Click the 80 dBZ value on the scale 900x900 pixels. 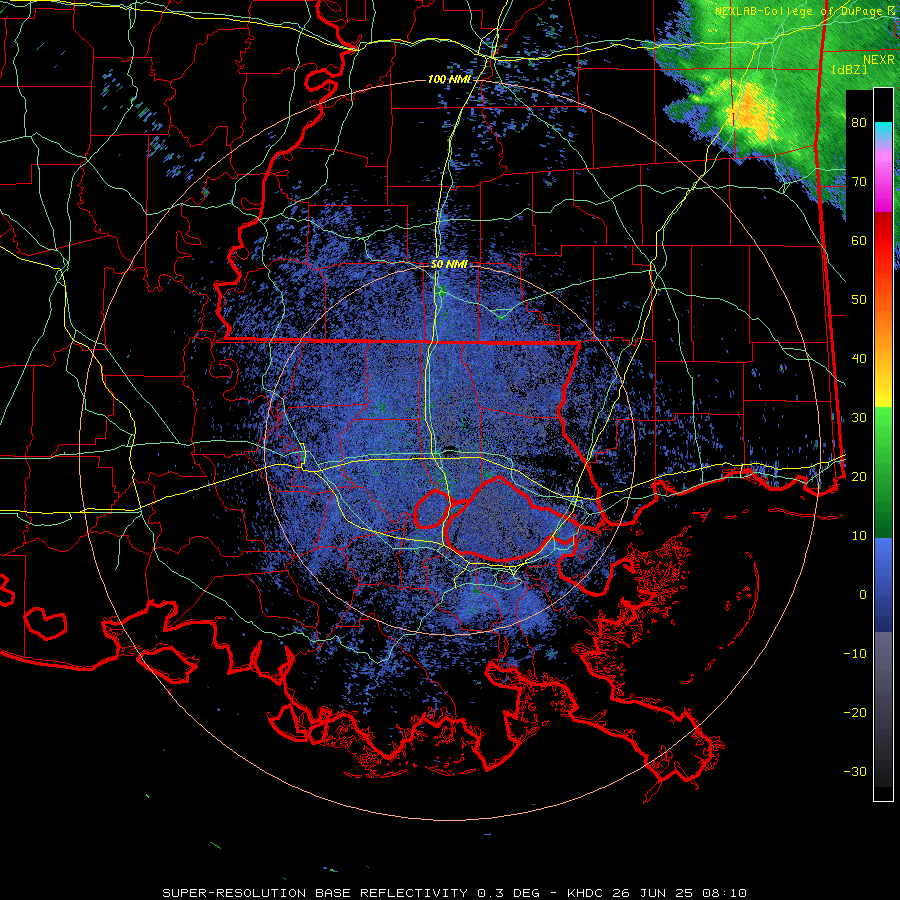coord(859,123)
